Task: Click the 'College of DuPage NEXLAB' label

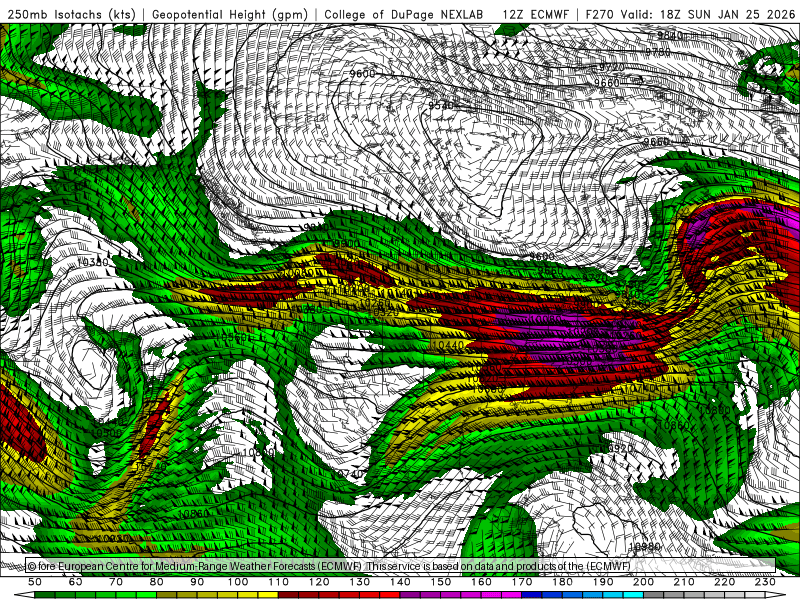Action: pos(404,15)
